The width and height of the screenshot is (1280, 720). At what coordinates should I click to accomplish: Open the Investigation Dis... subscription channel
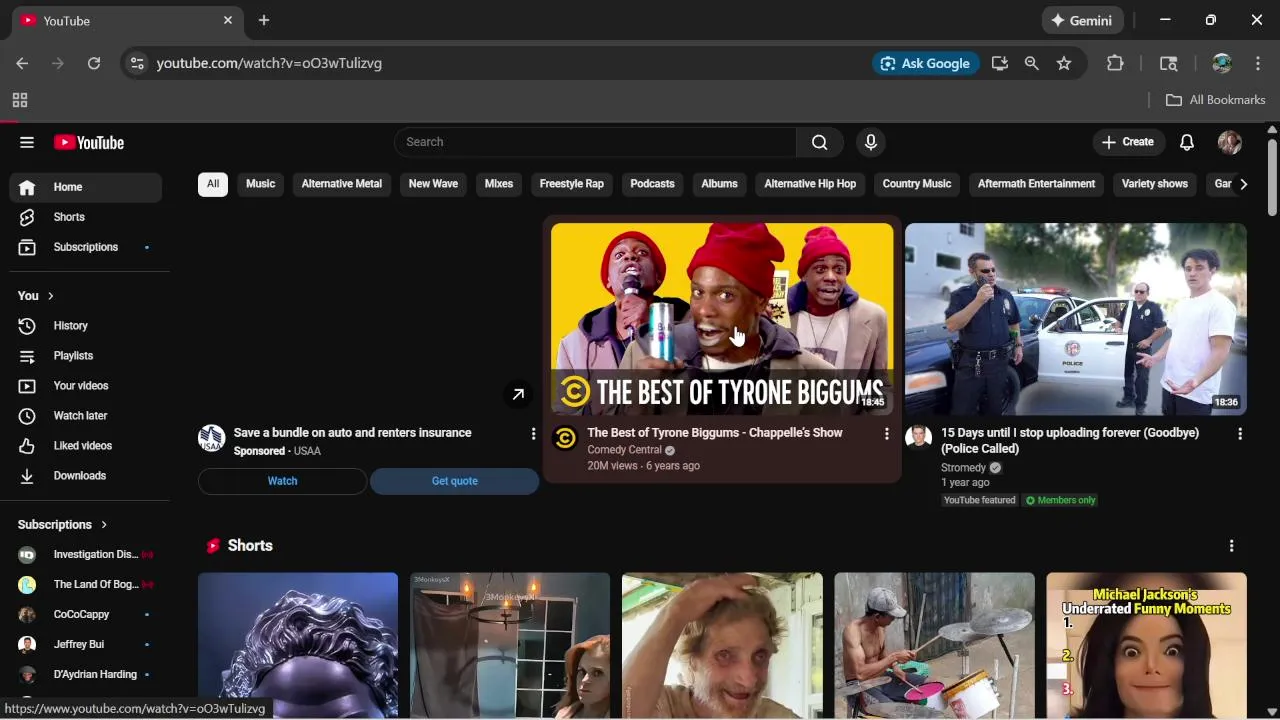(x=86, y=555)
